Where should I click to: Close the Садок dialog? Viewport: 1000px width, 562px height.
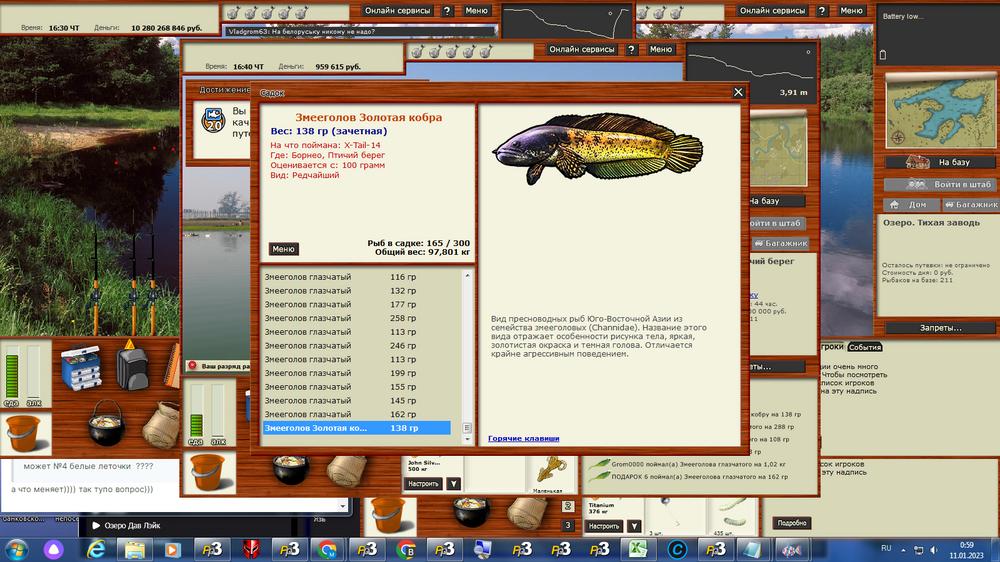click(738, 92)
